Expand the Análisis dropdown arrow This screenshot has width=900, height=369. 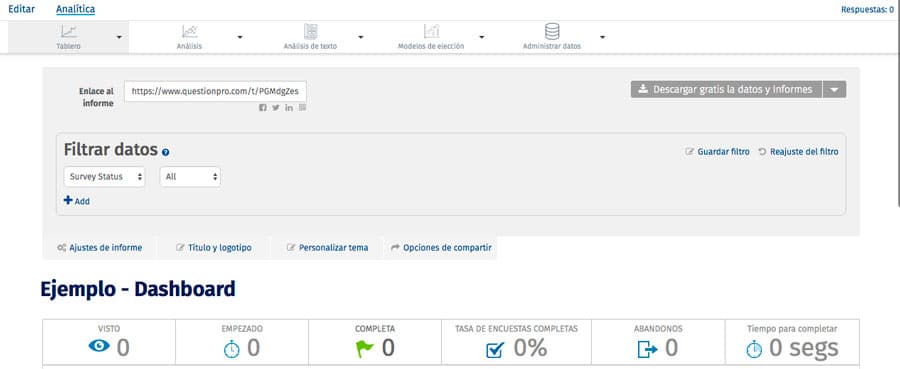point(240,37)
